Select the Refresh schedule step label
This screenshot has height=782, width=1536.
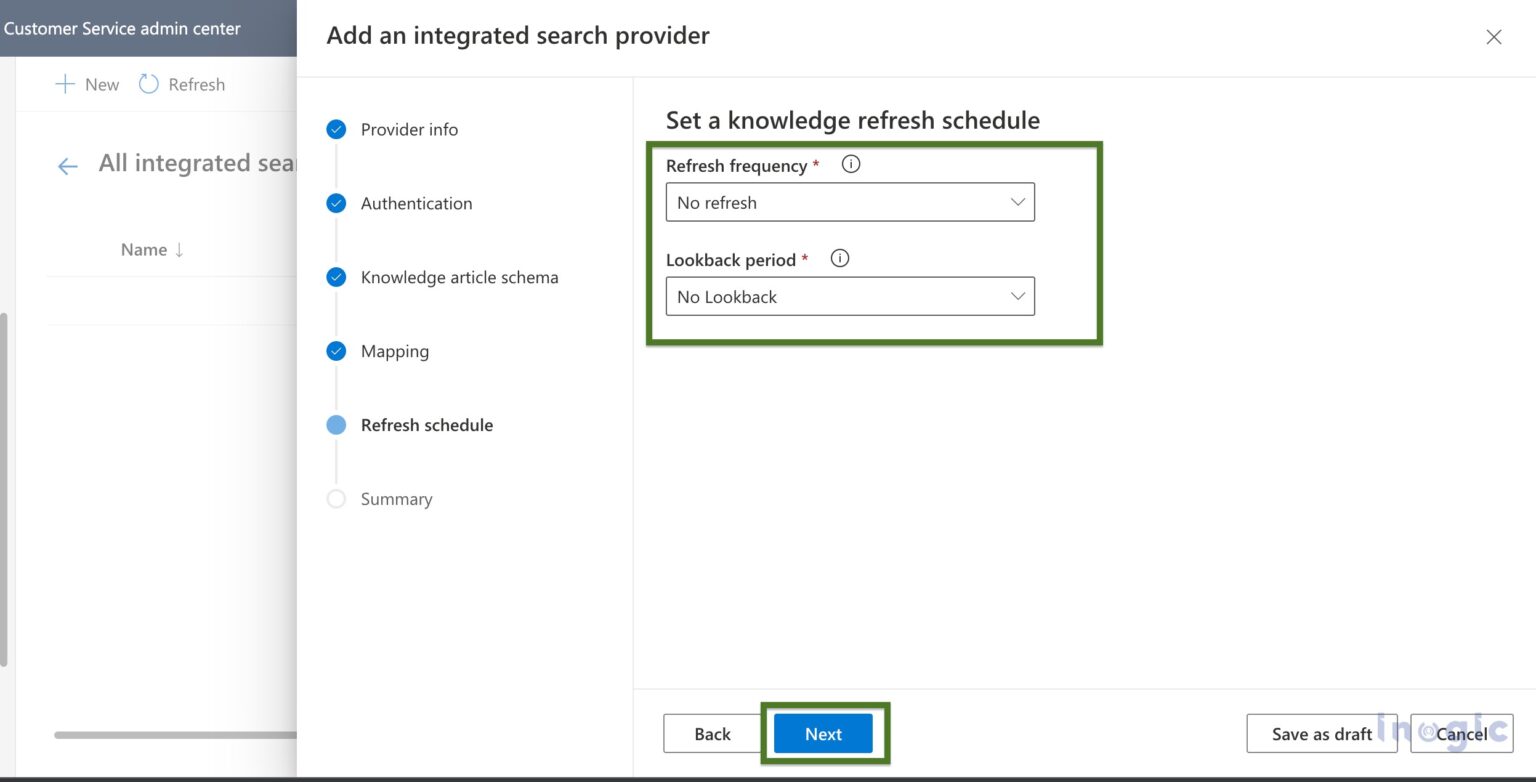(427, 425)
